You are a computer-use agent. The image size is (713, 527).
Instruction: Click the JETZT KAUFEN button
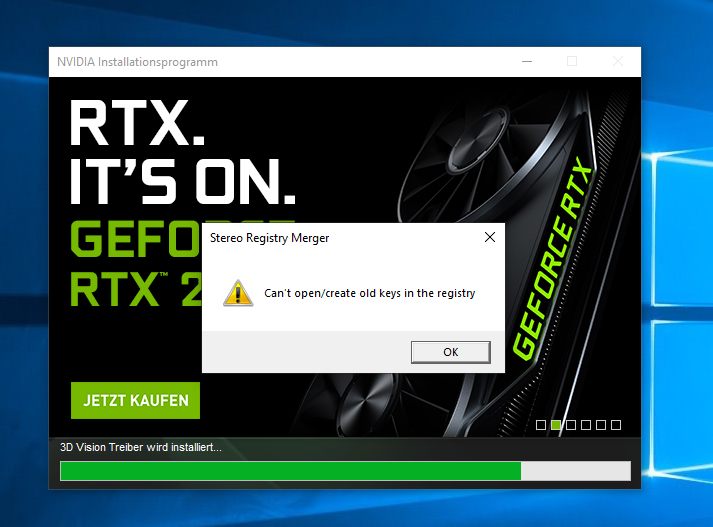(136, 400)
